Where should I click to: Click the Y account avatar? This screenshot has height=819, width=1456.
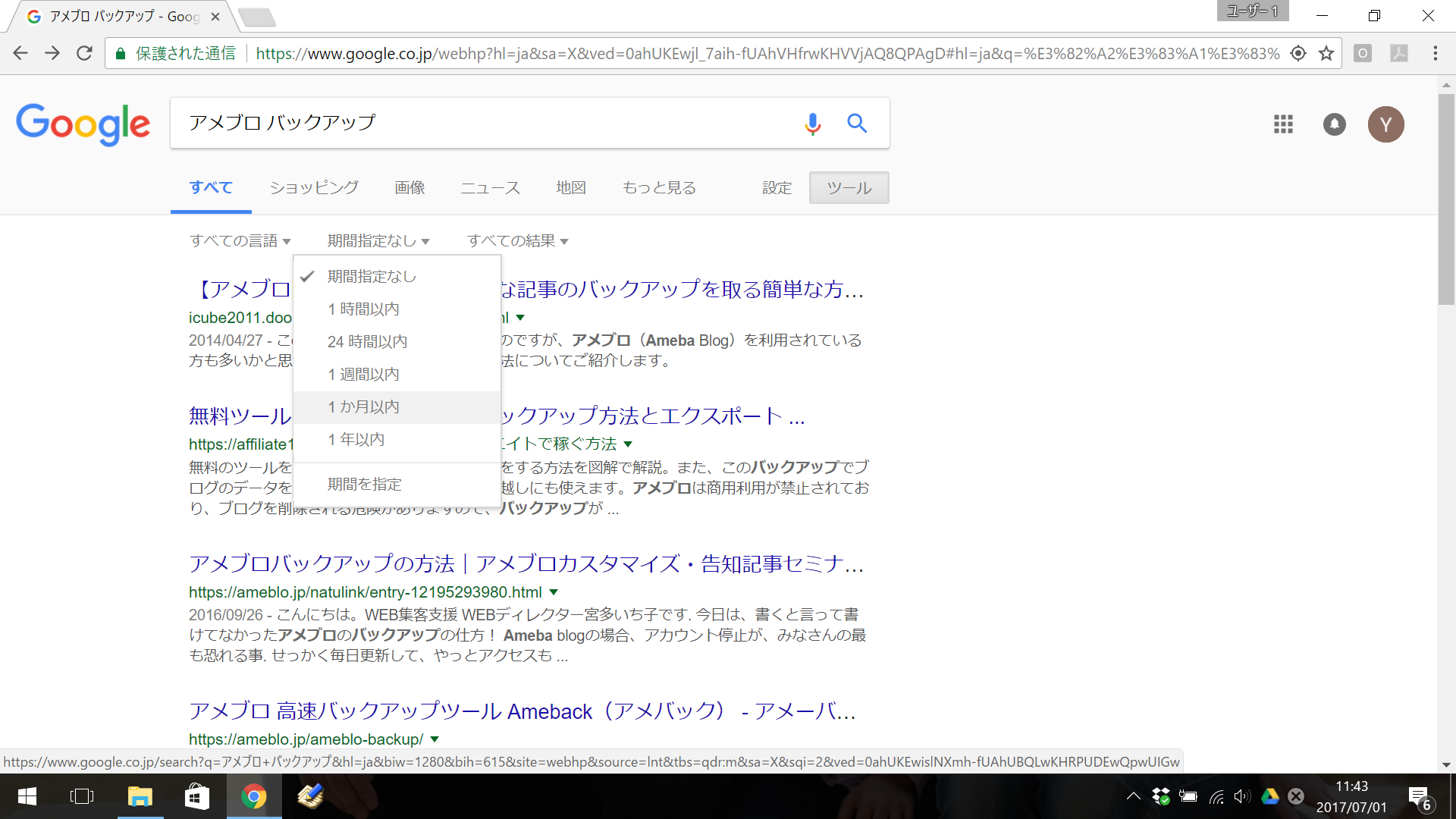point(1385,124)
